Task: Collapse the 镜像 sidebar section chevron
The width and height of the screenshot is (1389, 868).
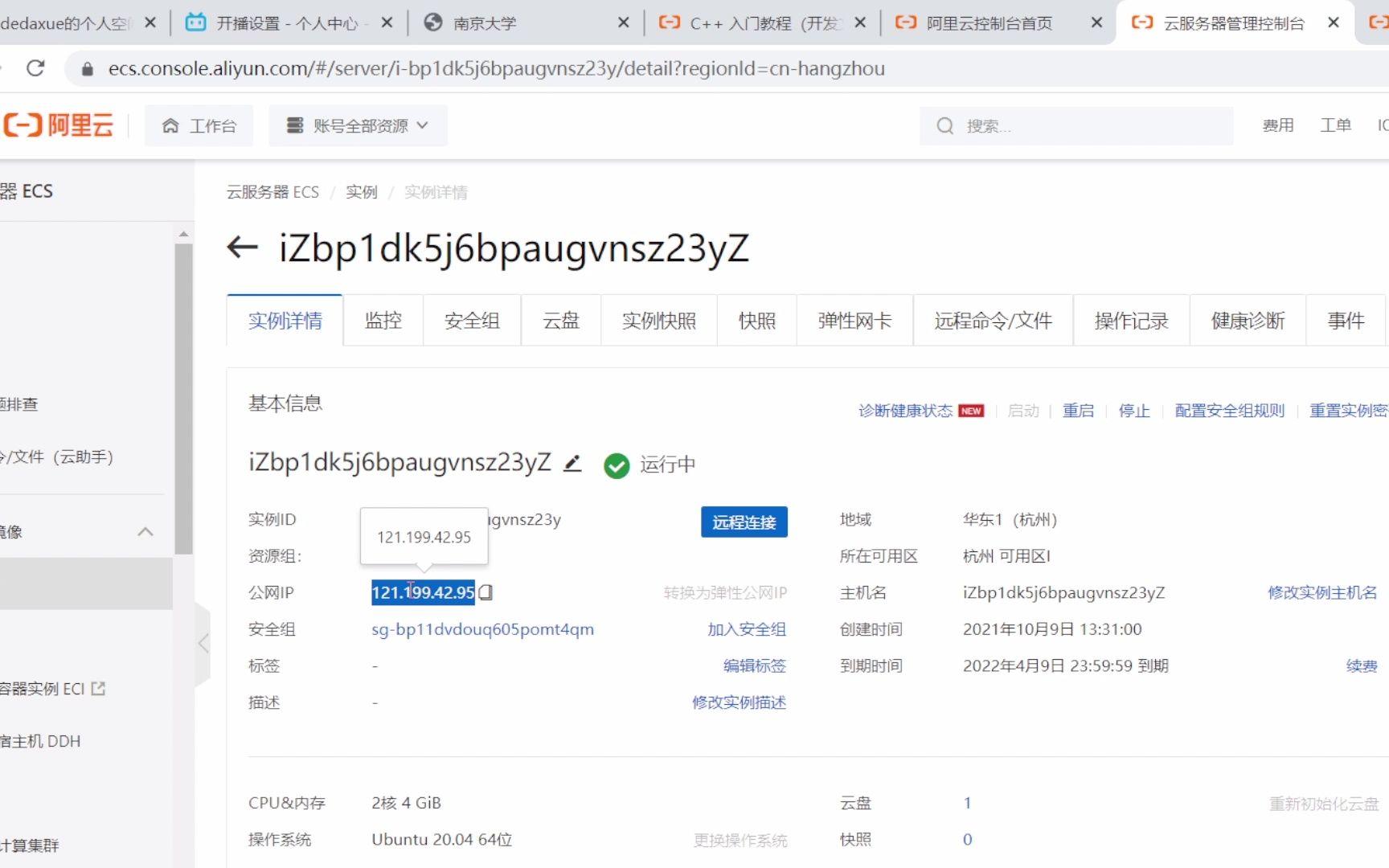Action: [145, 532]
